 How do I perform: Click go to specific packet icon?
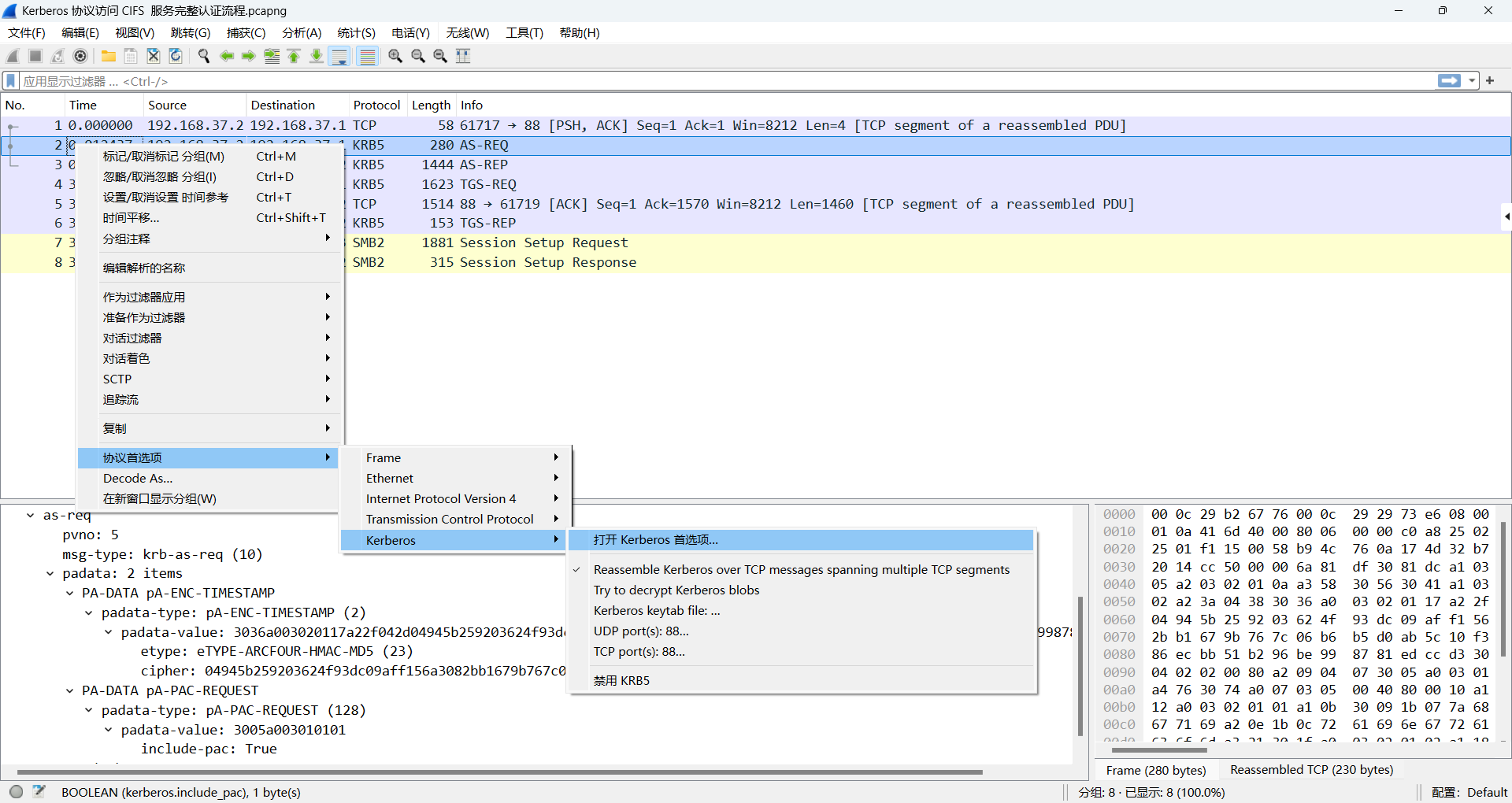point(272,56)
